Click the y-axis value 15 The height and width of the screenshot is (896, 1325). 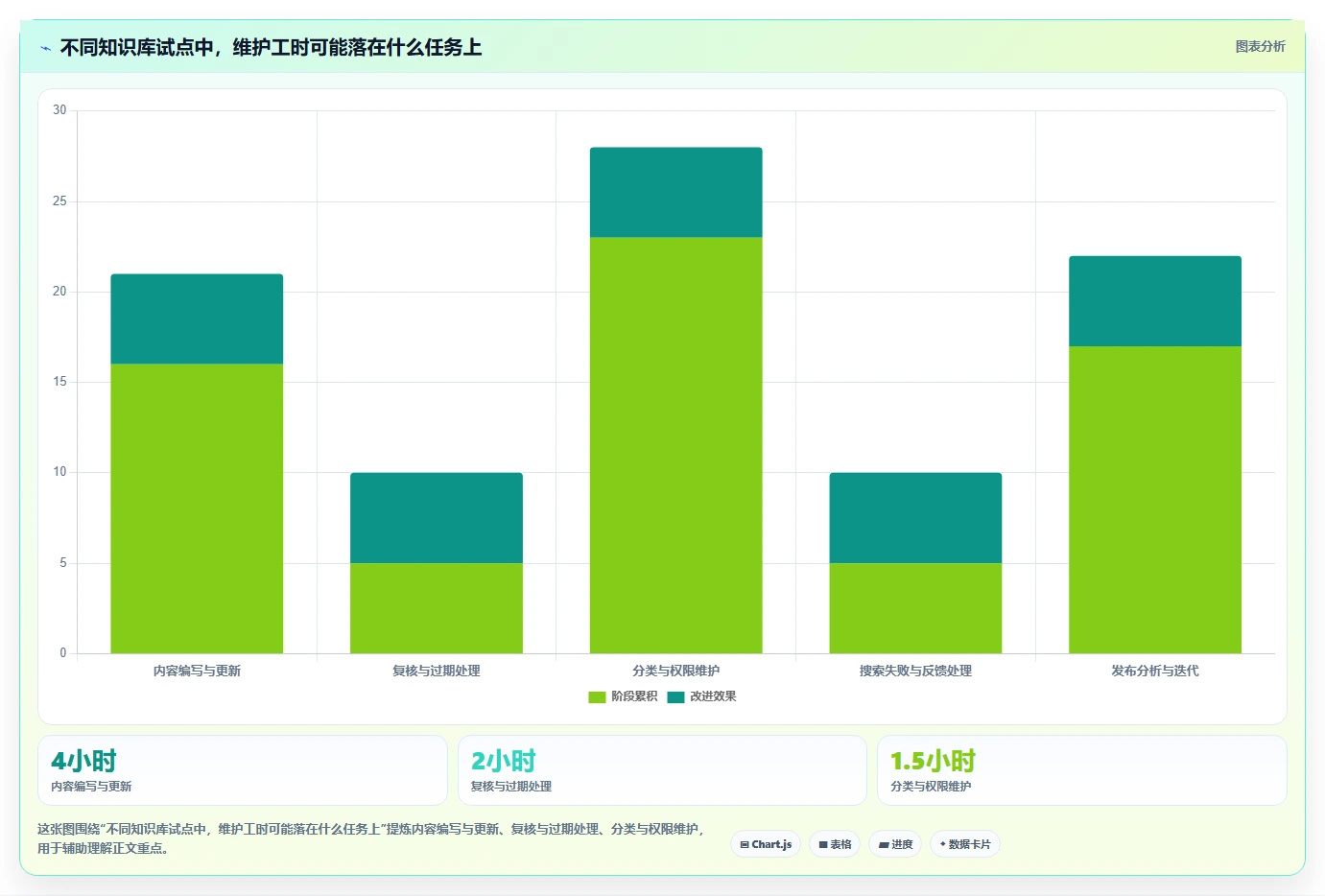pyautogui.click(x=59, y=382)
